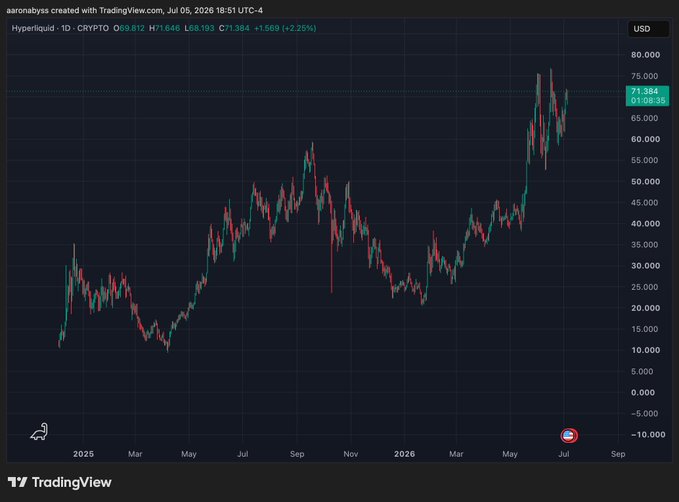The width and height of the screenshot is (679, 502).
Task: Click the close value 71.384
Action: tap(237, 28)
